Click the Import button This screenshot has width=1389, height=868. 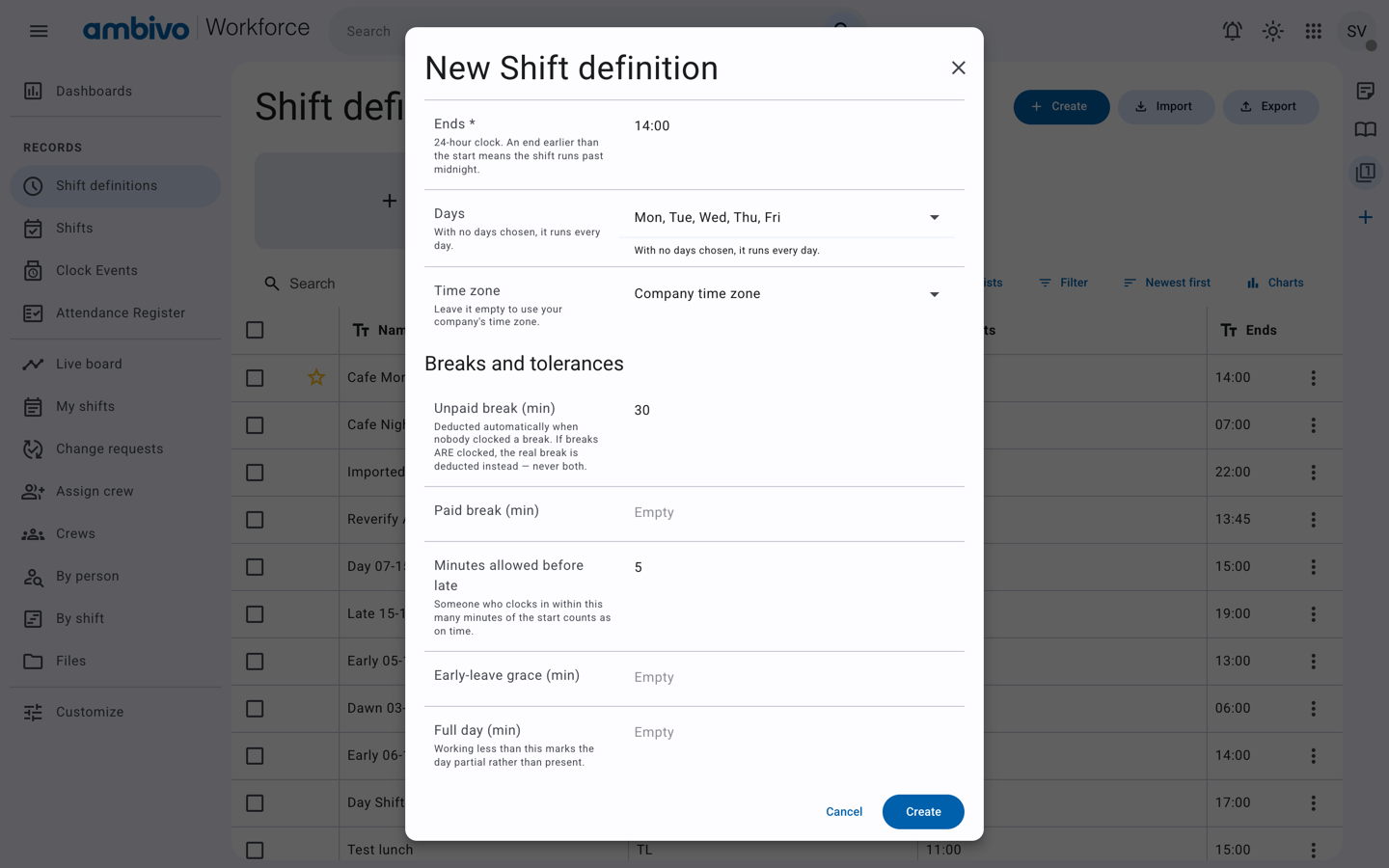click(x=1166, y=106)
